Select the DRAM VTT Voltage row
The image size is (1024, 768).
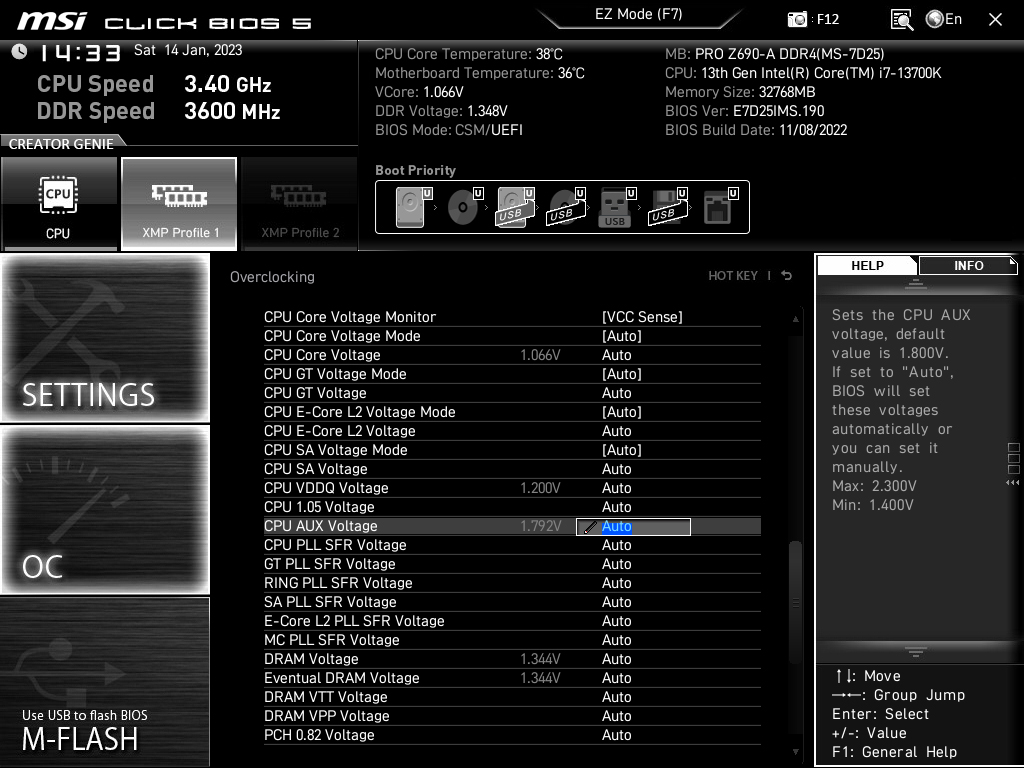(512, 696)
